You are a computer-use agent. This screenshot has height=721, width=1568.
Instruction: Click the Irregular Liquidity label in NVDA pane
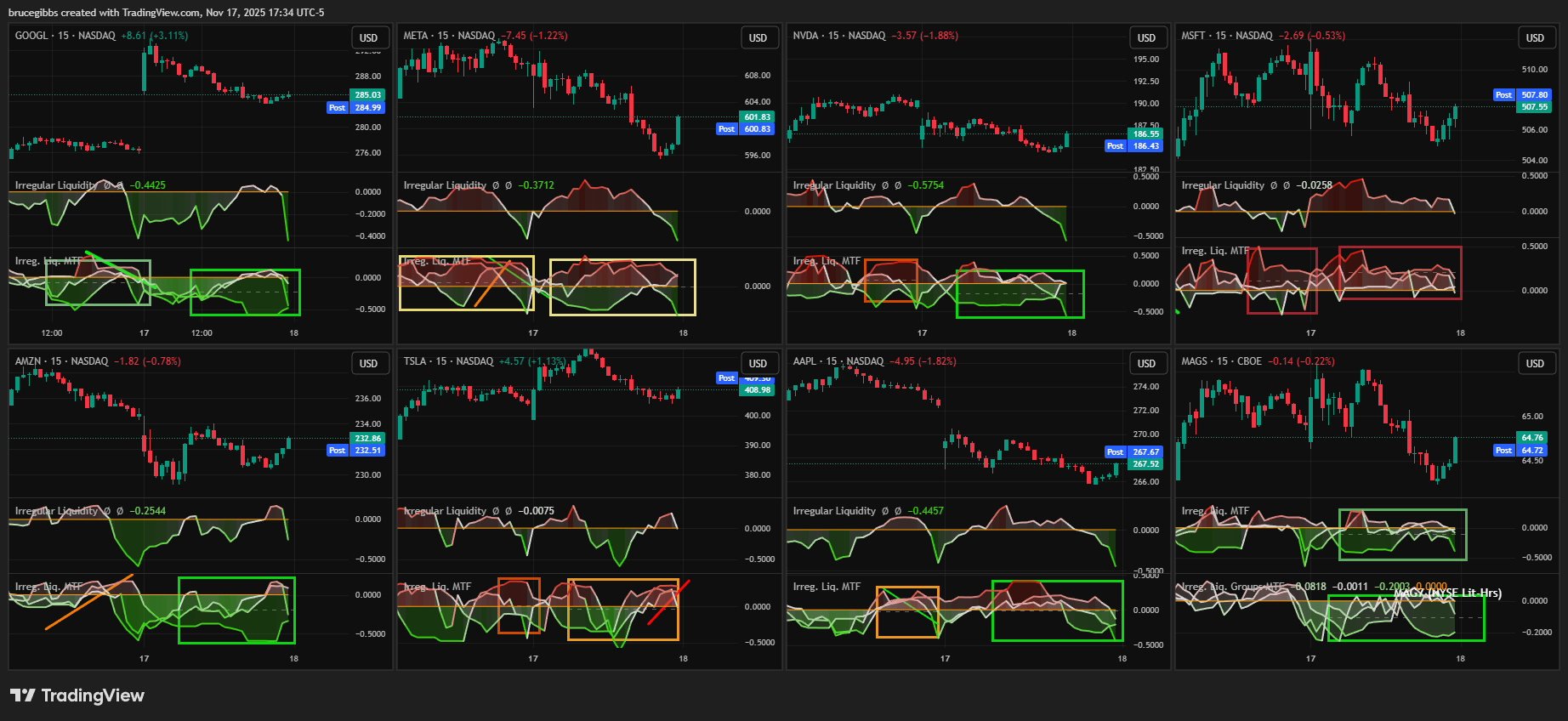(834, 185)
